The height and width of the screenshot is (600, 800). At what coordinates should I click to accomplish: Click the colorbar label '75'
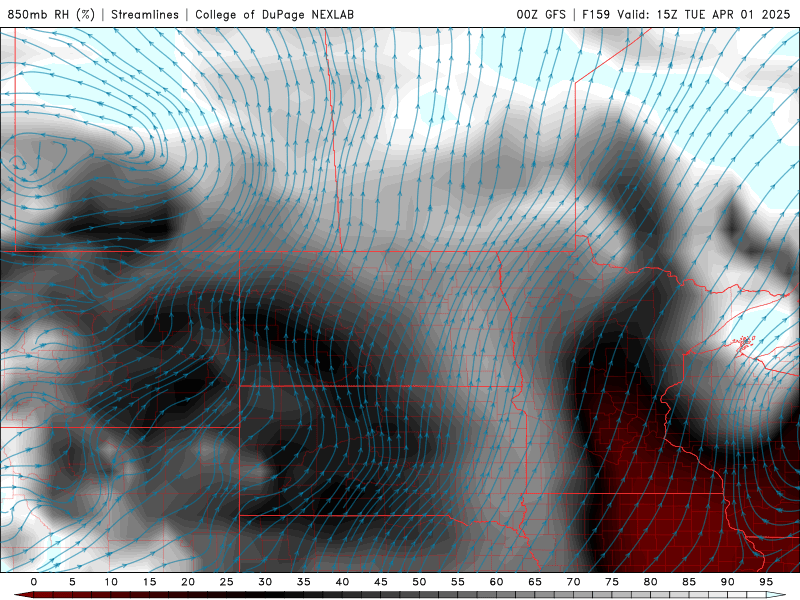[x=612, y=582]
